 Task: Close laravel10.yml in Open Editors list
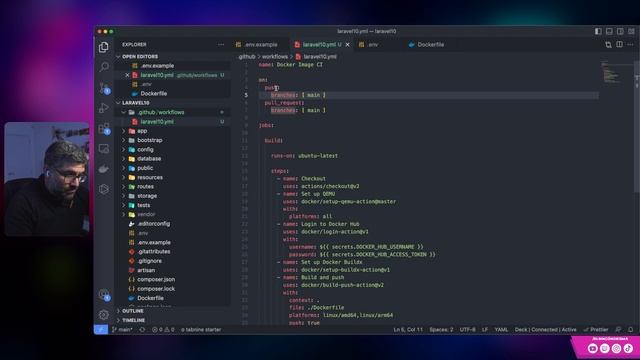pos(127,75)
